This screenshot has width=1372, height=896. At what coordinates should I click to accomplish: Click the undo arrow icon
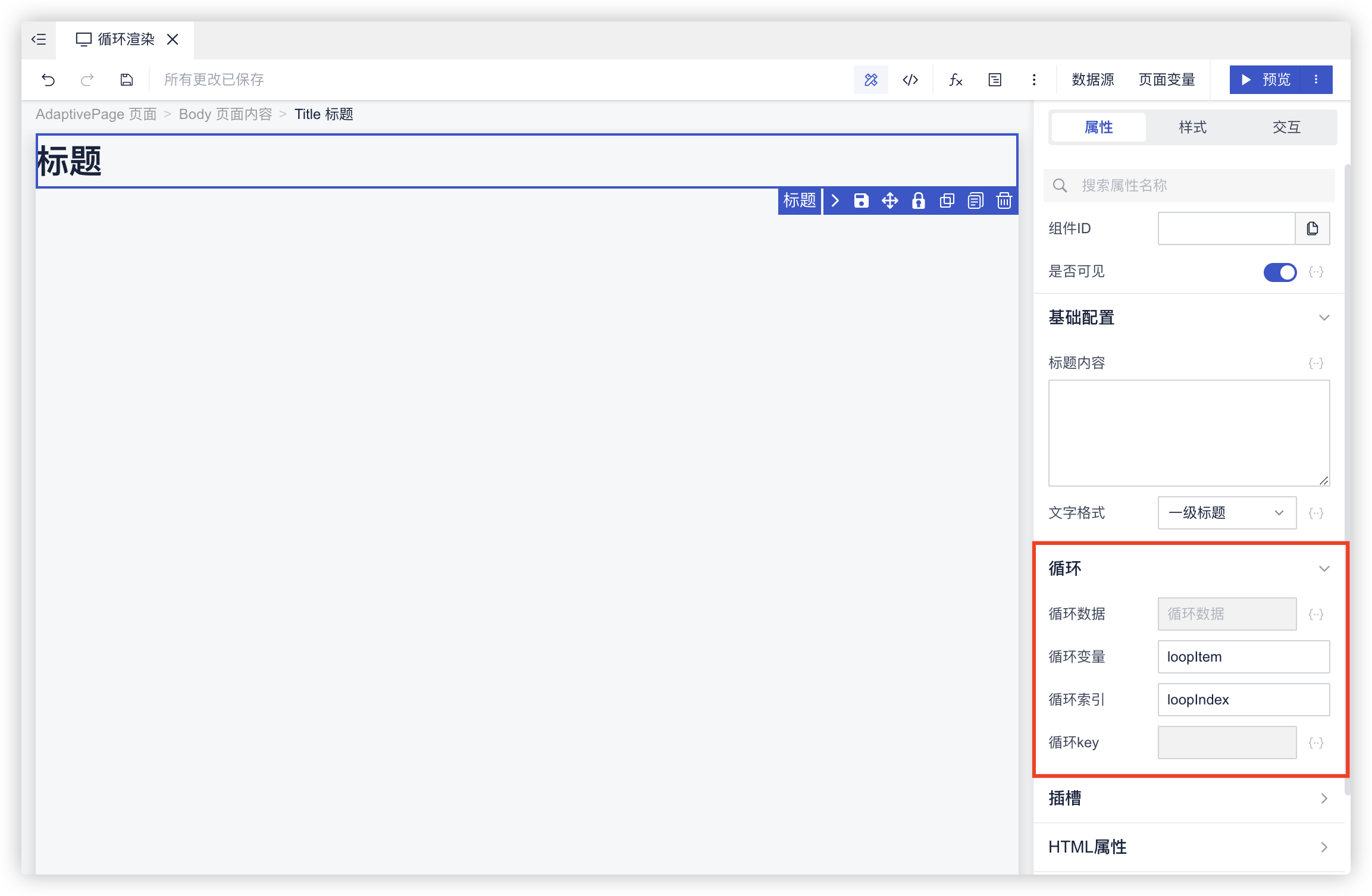click(48, 80)
